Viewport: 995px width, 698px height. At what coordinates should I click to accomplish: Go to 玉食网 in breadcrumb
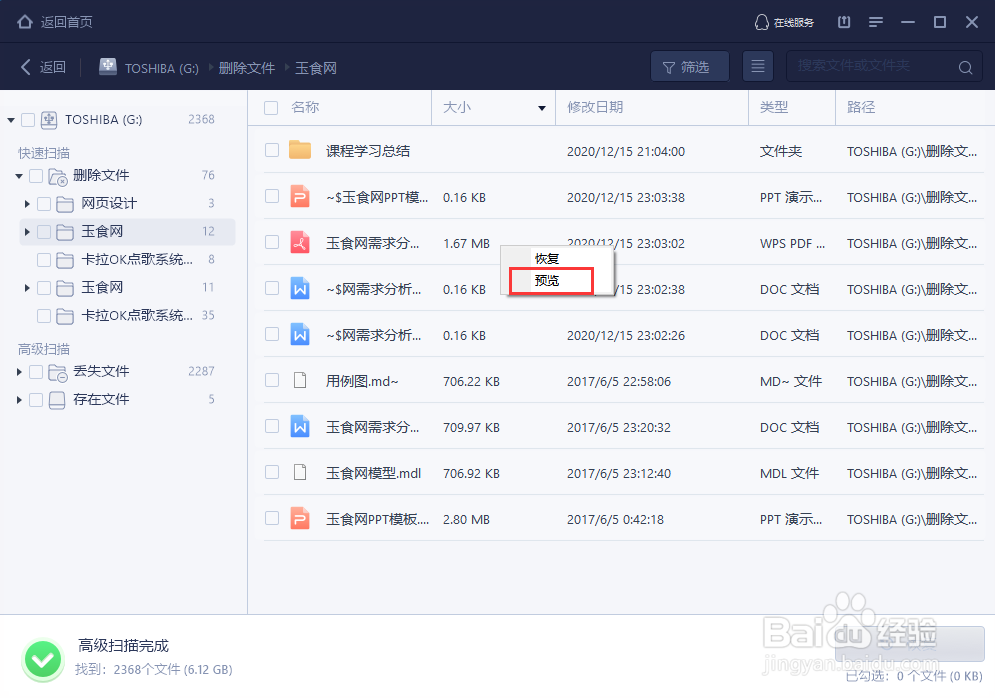[x=315, y=68]
